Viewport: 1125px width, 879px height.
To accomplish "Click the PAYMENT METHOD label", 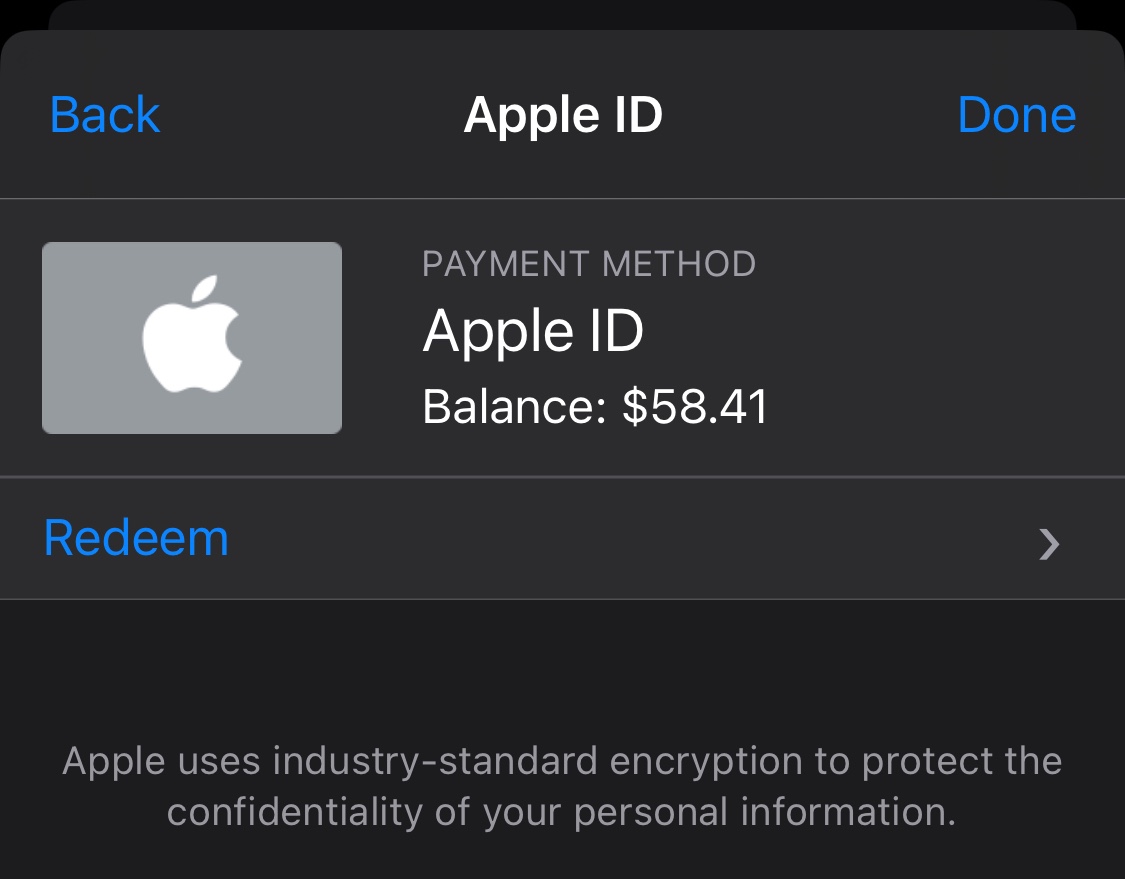I will tap(589, 264).
